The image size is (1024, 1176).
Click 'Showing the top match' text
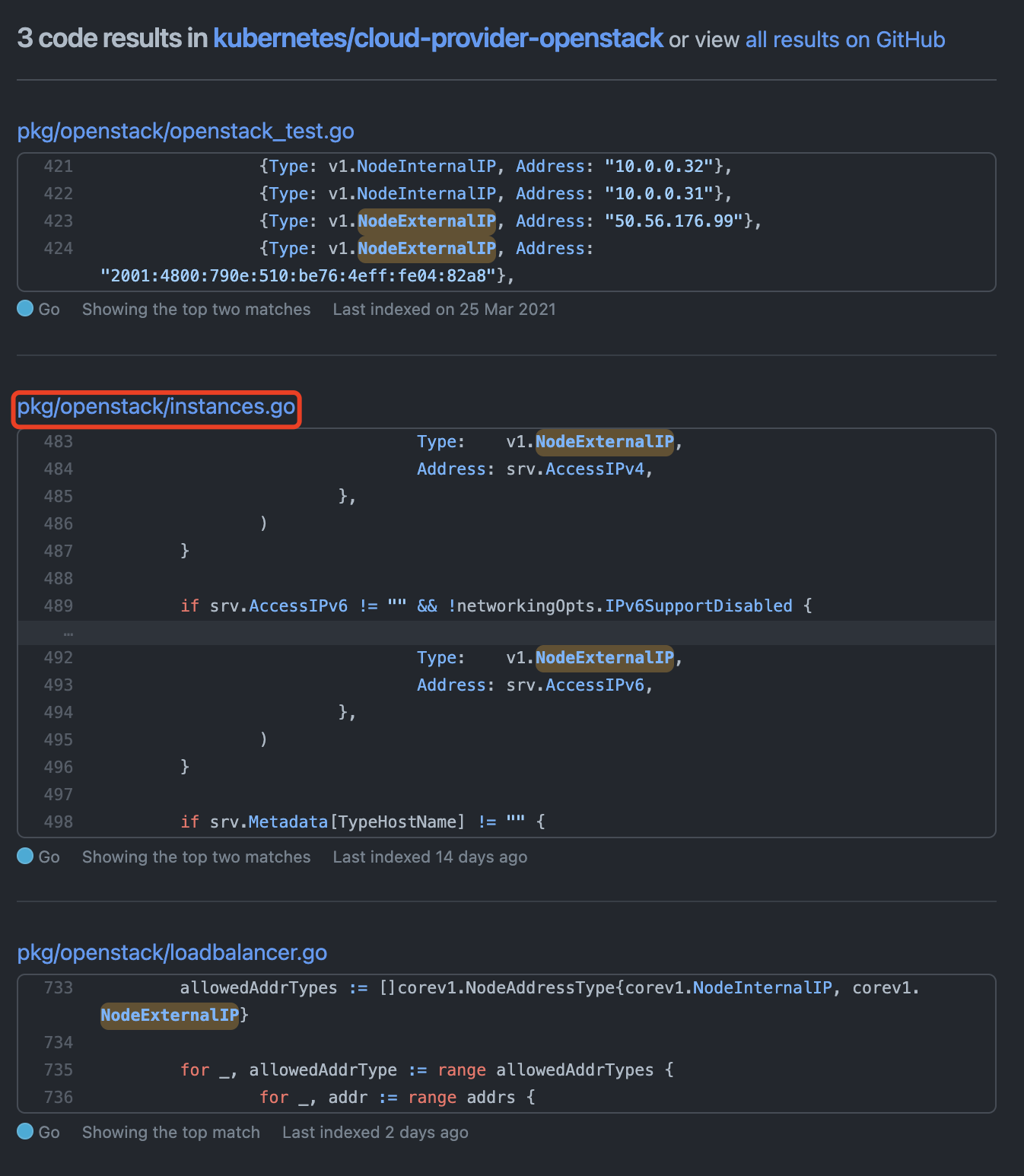[x=171, y=1132]
